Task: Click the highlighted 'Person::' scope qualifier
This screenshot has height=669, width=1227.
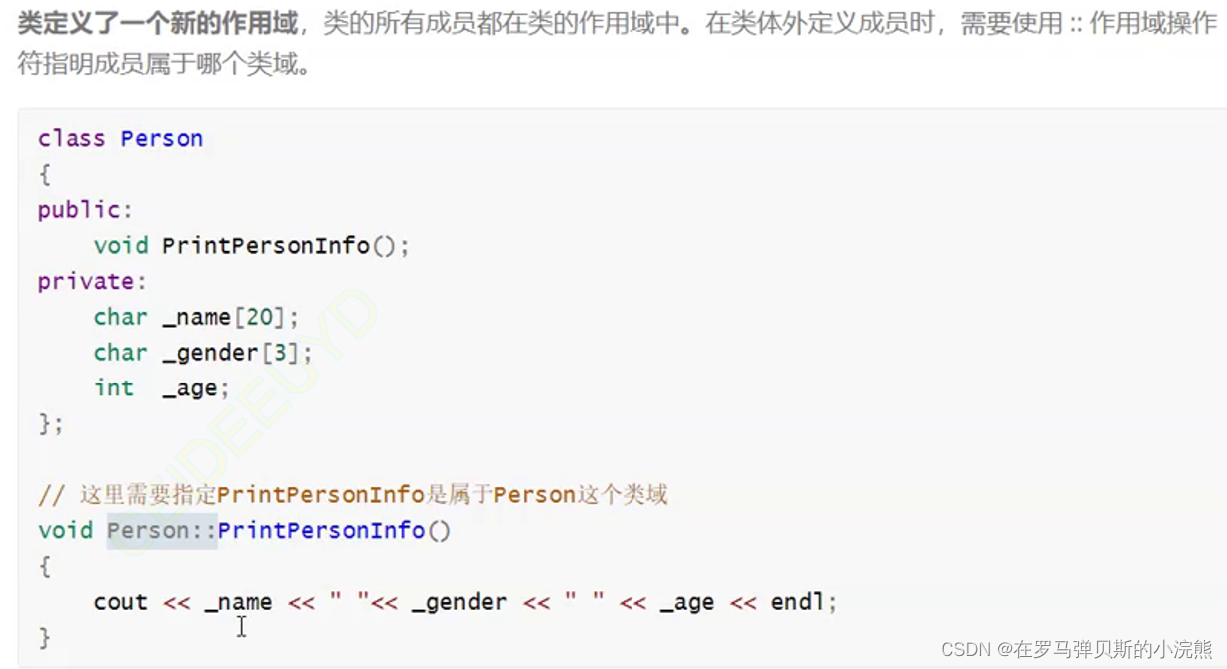Action: [162, 530]
